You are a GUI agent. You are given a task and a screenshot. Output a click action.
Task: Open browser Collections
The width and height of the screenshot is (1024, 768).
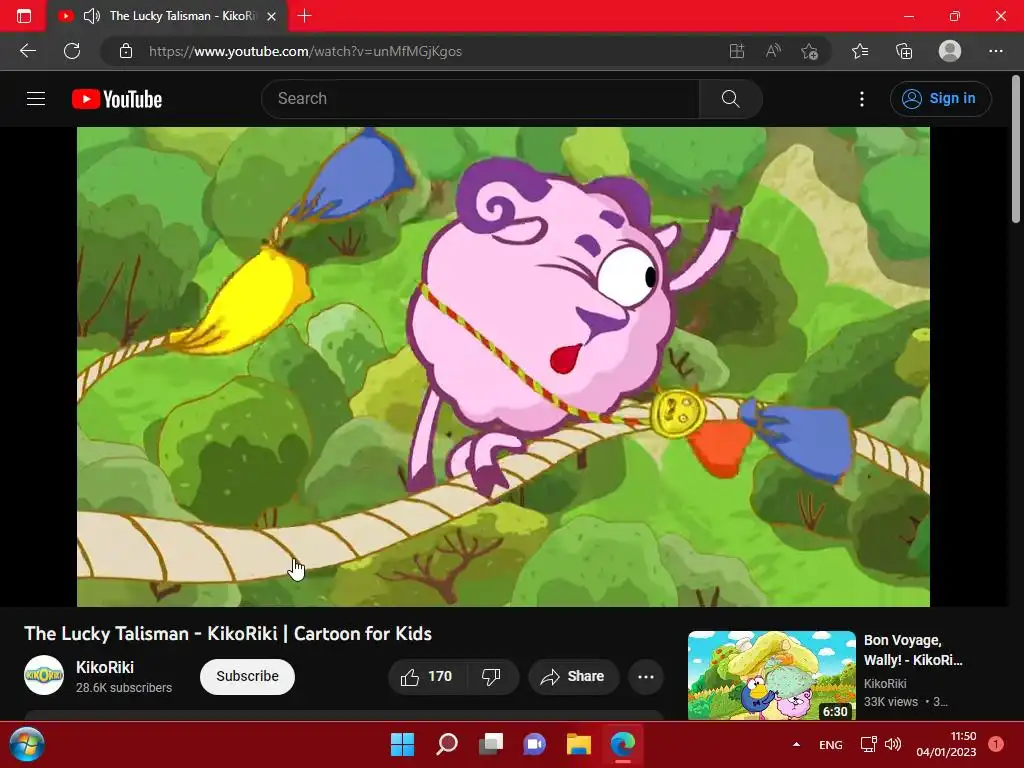(x=904, y=51)
